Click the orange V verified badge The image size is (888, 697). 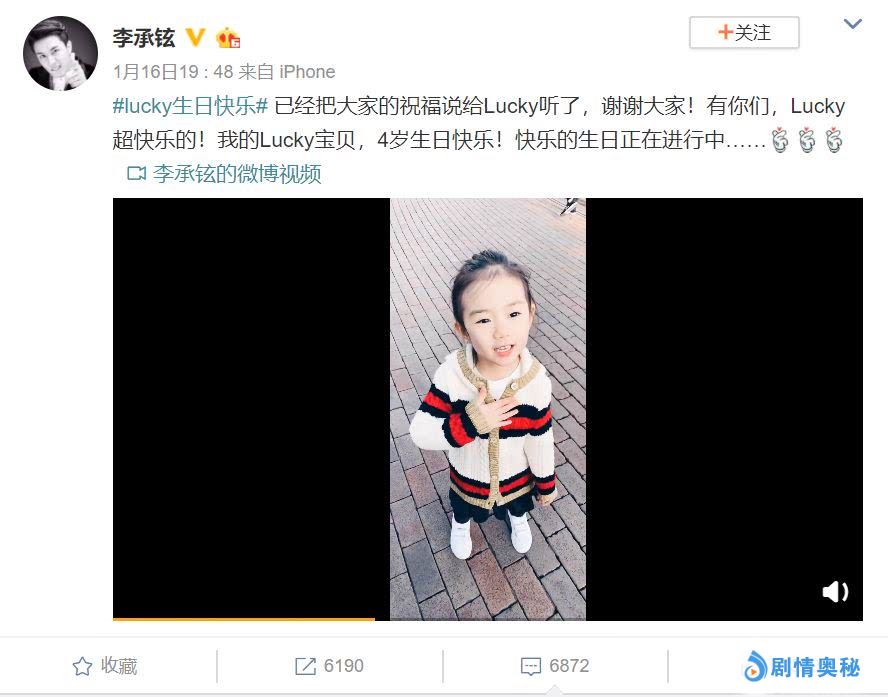[x=195, y=37]
